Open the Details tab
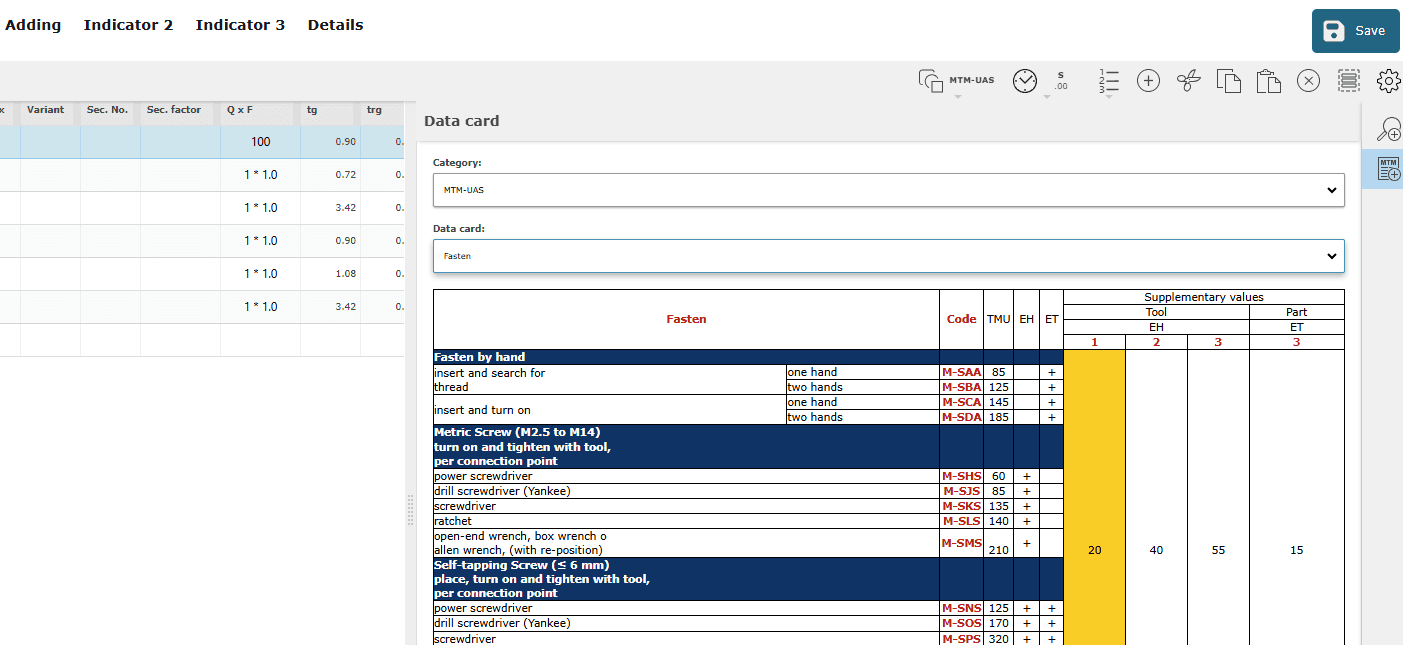This screenshot has height=645, width=1403. tap(335, 25)
